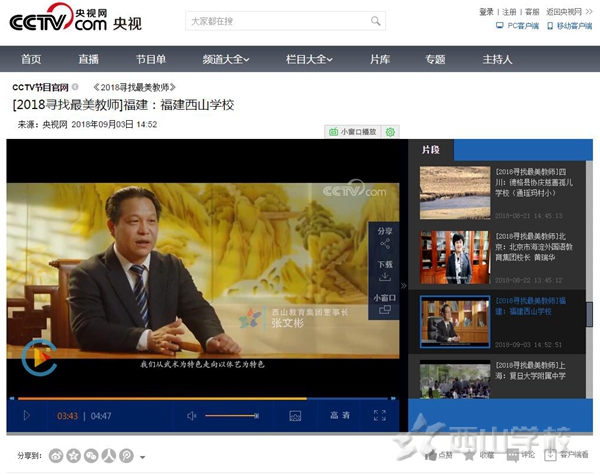Expand more share options arrow beside 分享到
600x476 pixels.
pyautogui.click(x=142, y=457)
